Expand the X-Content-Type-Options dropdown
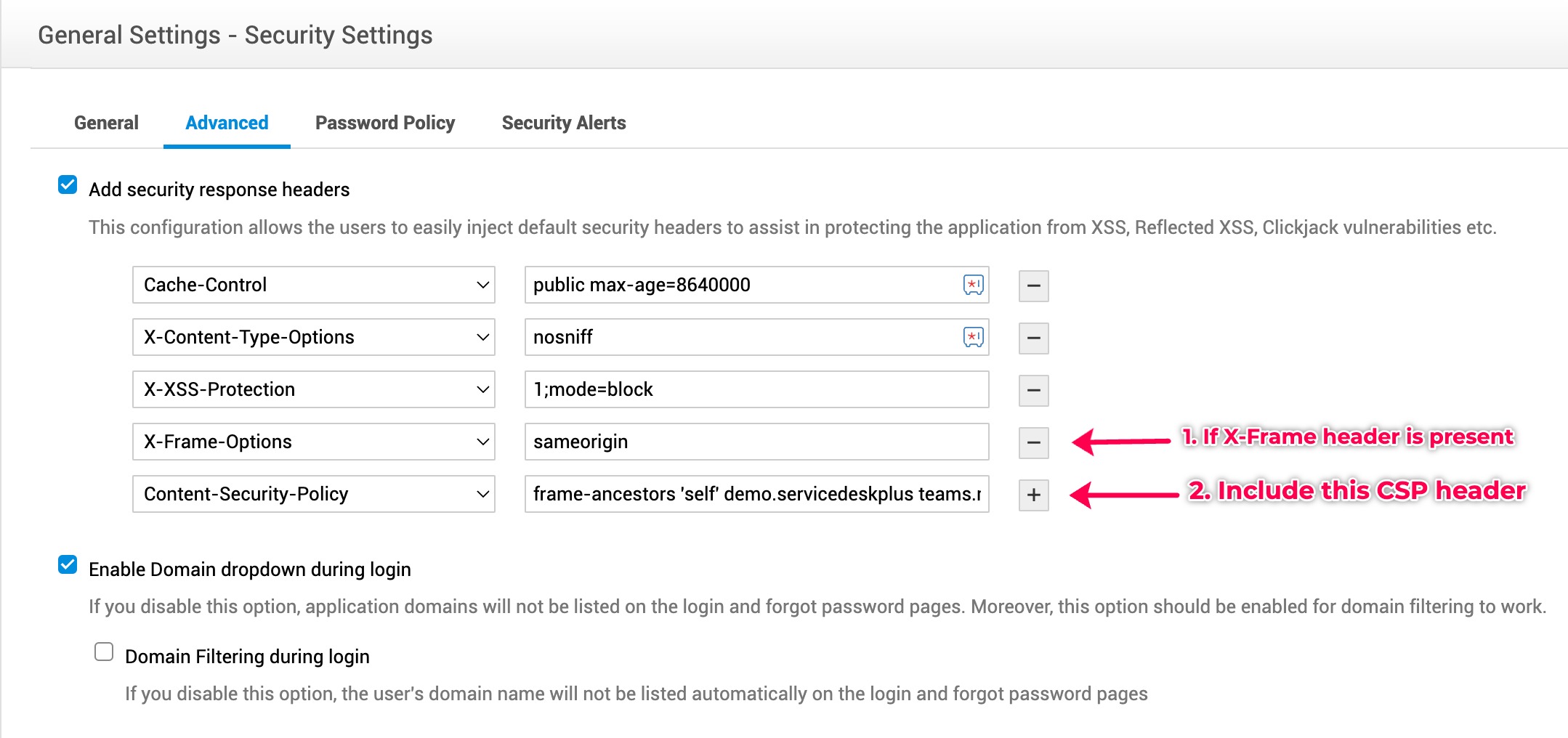 tap(313, 337)
